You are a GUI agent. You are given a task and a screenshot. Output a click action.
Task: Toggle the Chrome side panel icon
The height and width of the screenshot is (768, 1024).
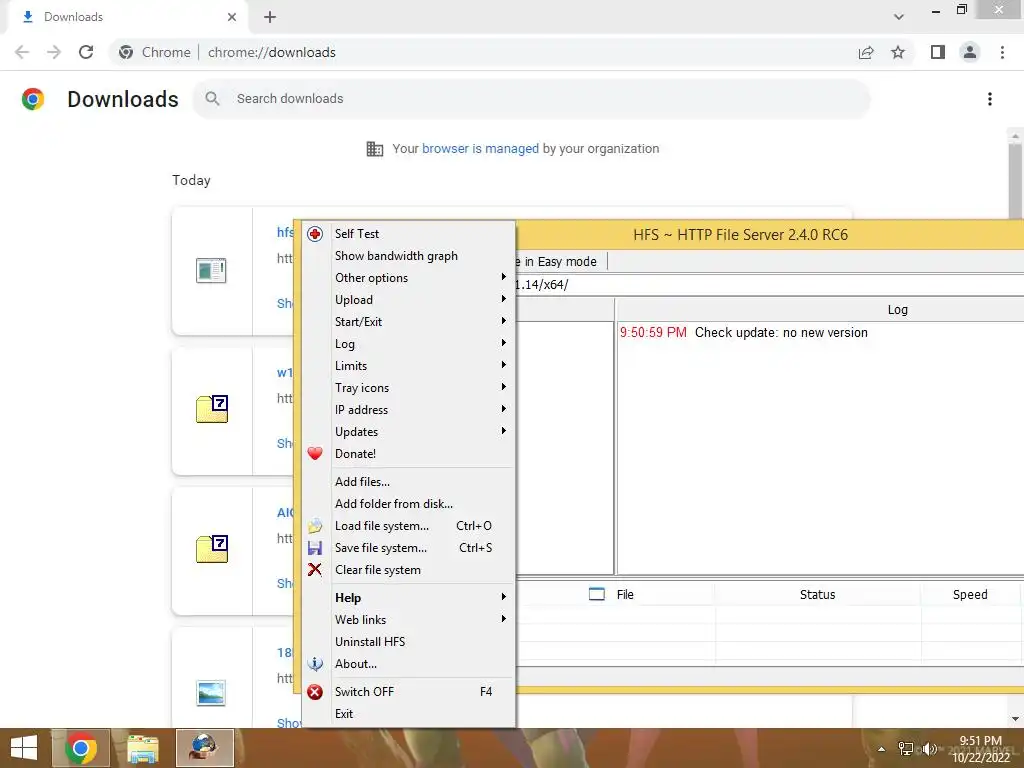[938, 52]
